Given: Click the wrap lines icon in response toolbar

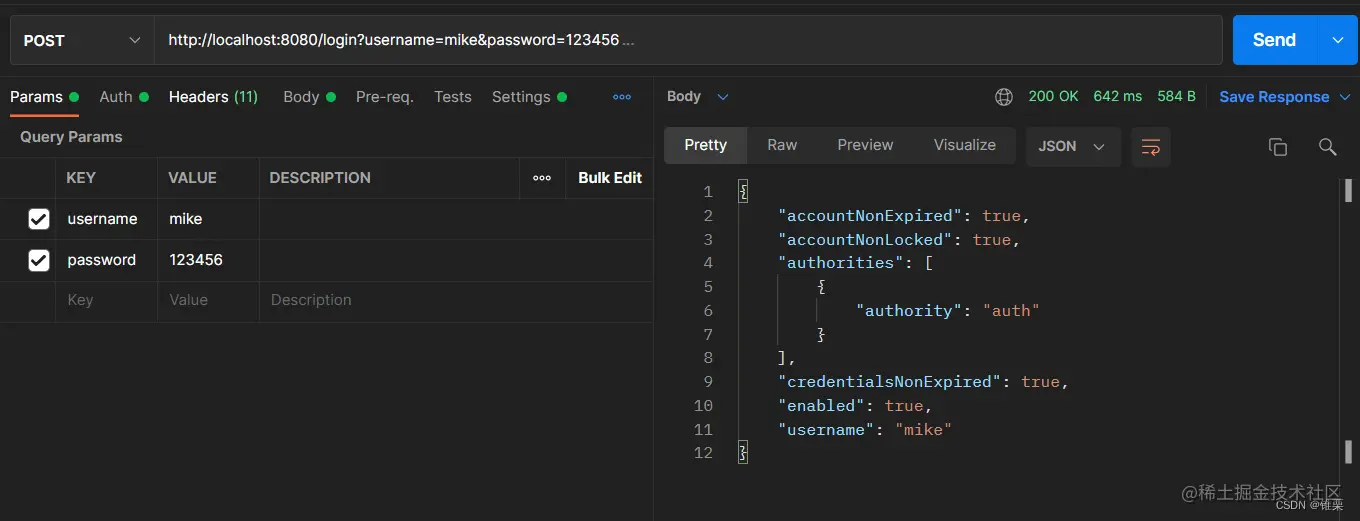Looking at the screenshot, I should [1150, 147].
